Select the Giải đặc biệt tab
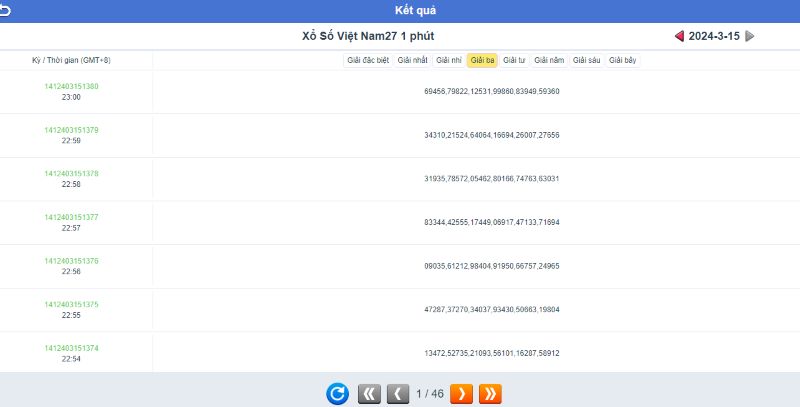The height and width of the screenshot is (407, 800). click(x=368, y=60)
